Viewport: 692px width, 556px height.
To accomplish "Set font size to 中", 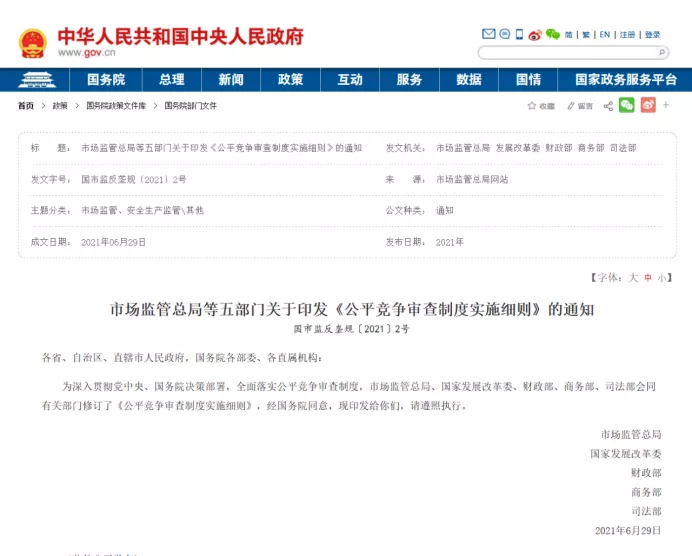I will pyautogui.click(x=648, y=278).
